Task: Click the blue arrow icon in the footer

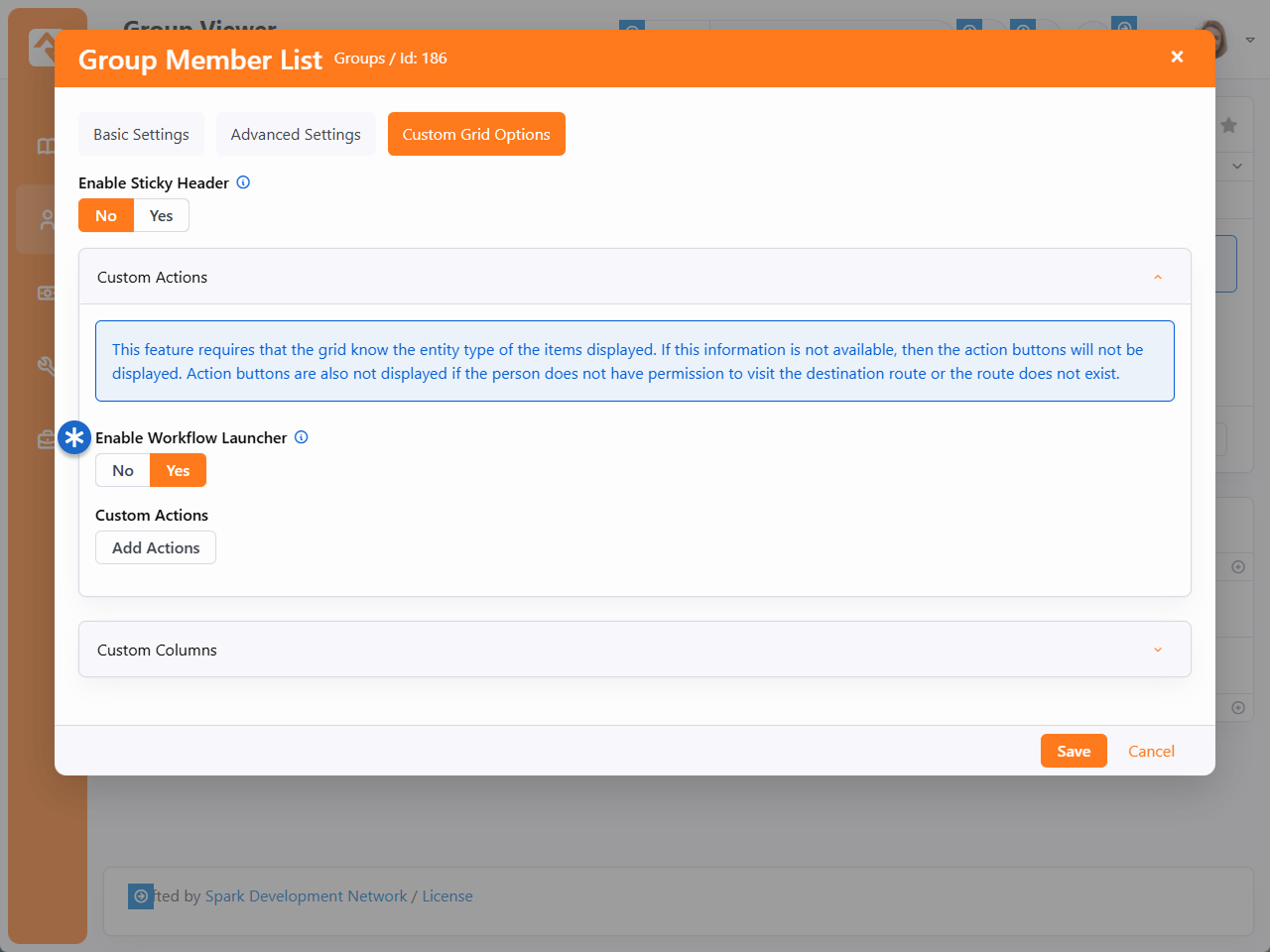Action: coord(141,896)
